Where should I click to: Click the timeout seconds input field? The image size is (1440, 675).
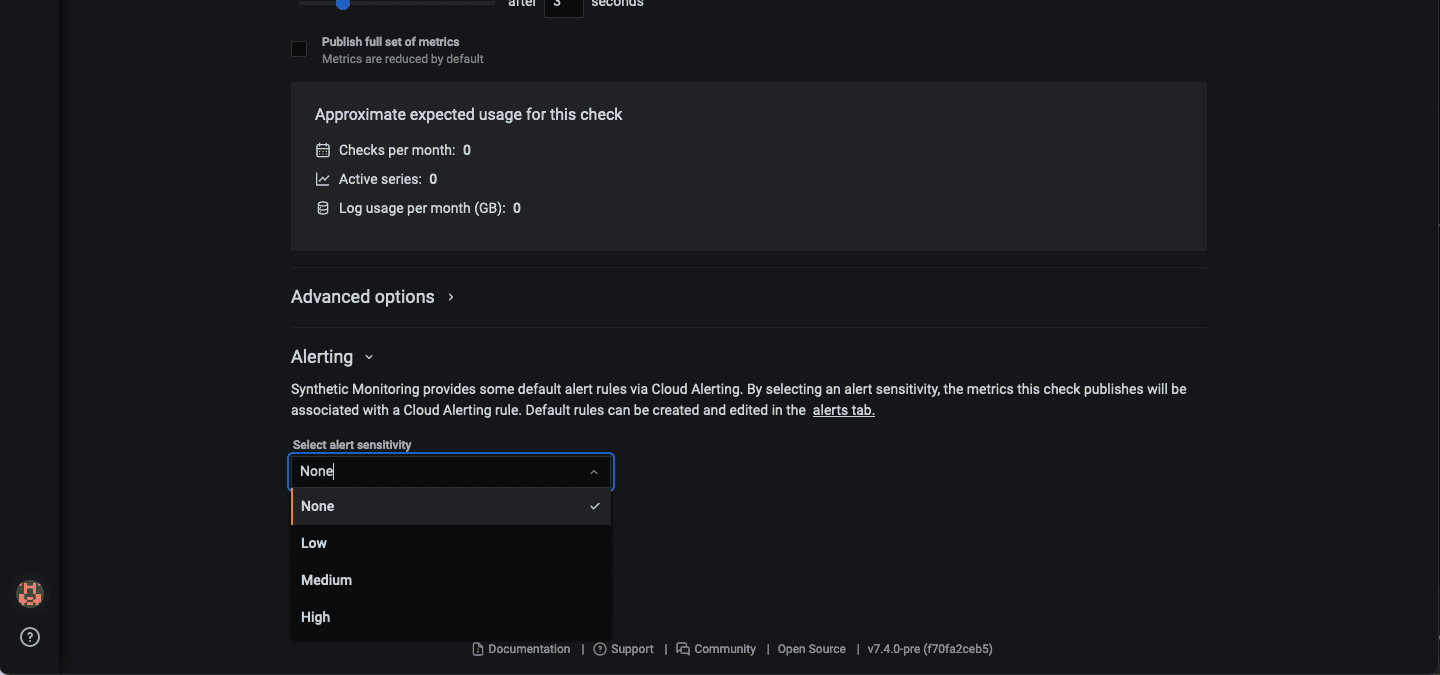[563, 5]
